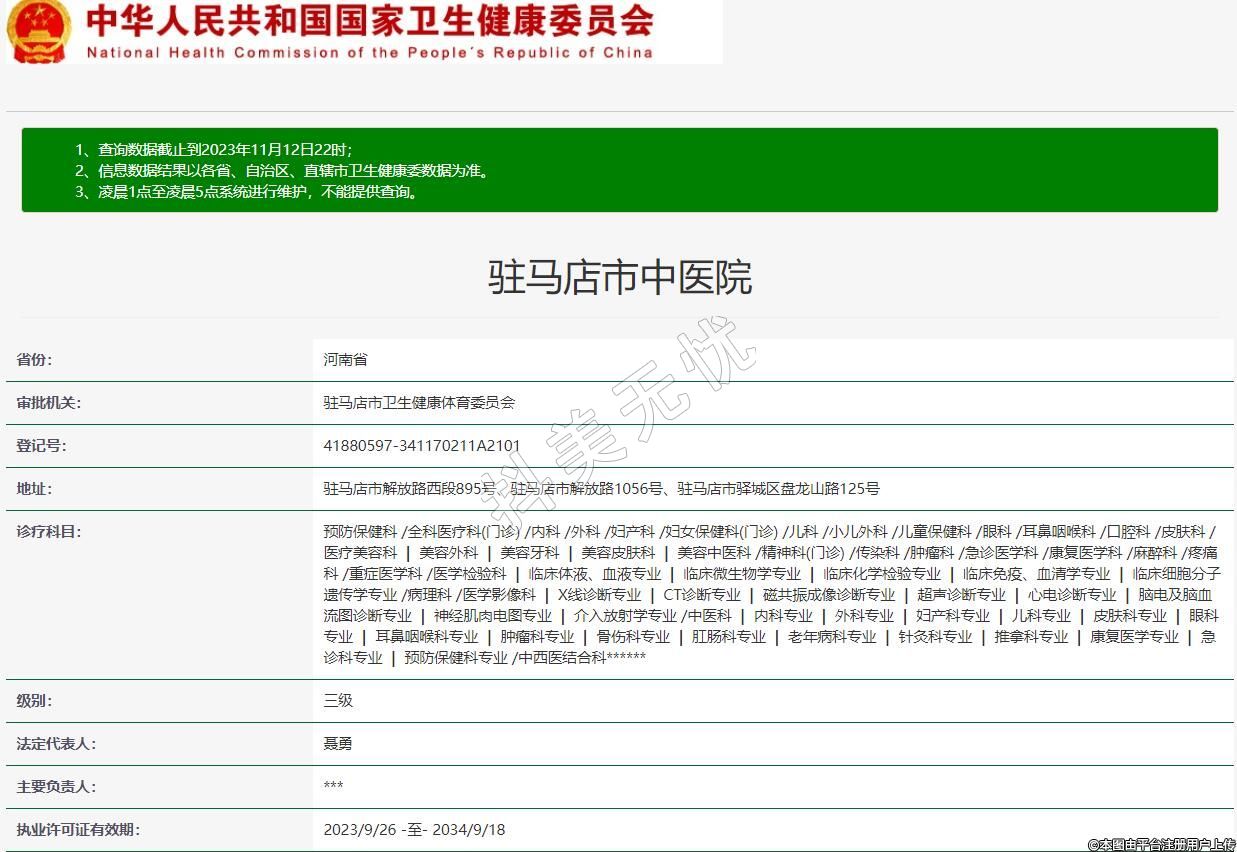Click 驻马店市卫生健康体育委员会 text
Image resolution: width=1237 pixels, height=852 pixels.
coord(419,403)
